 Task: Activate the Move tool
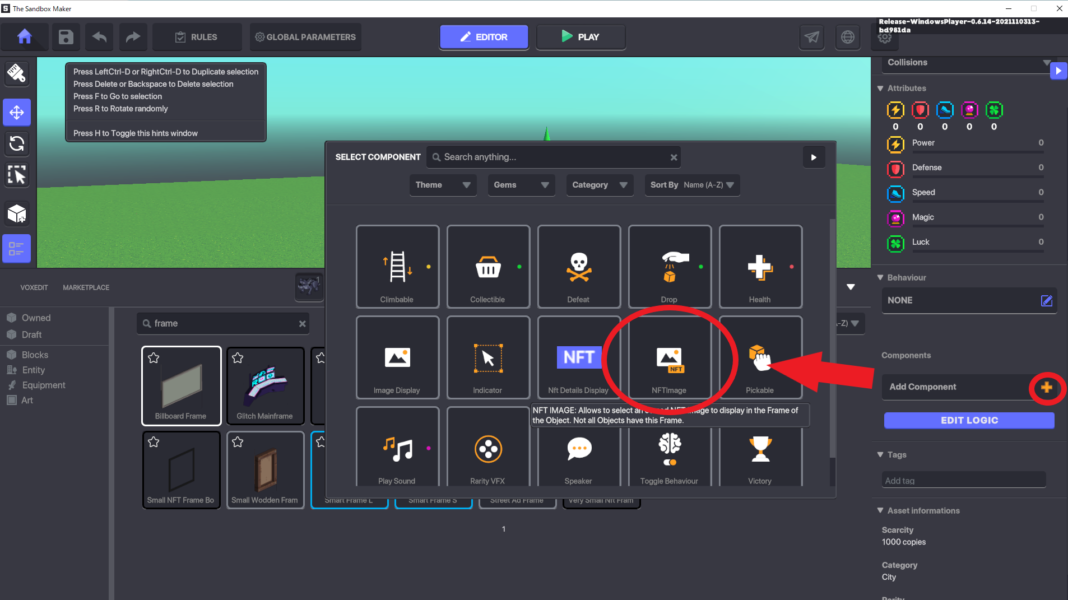(x=16, y=112)
